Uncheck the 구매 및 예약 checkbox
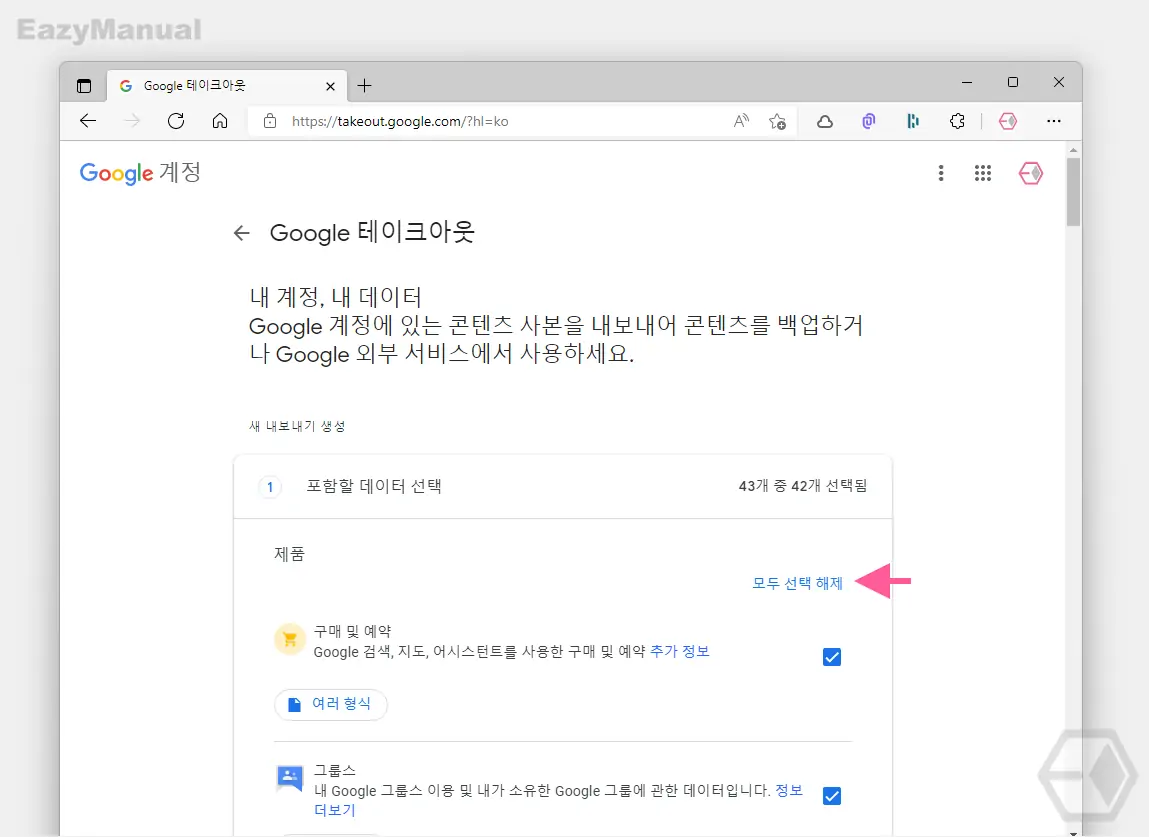Screen dimensions: 1149x837 pyautogui.click(x=832, y=657)
